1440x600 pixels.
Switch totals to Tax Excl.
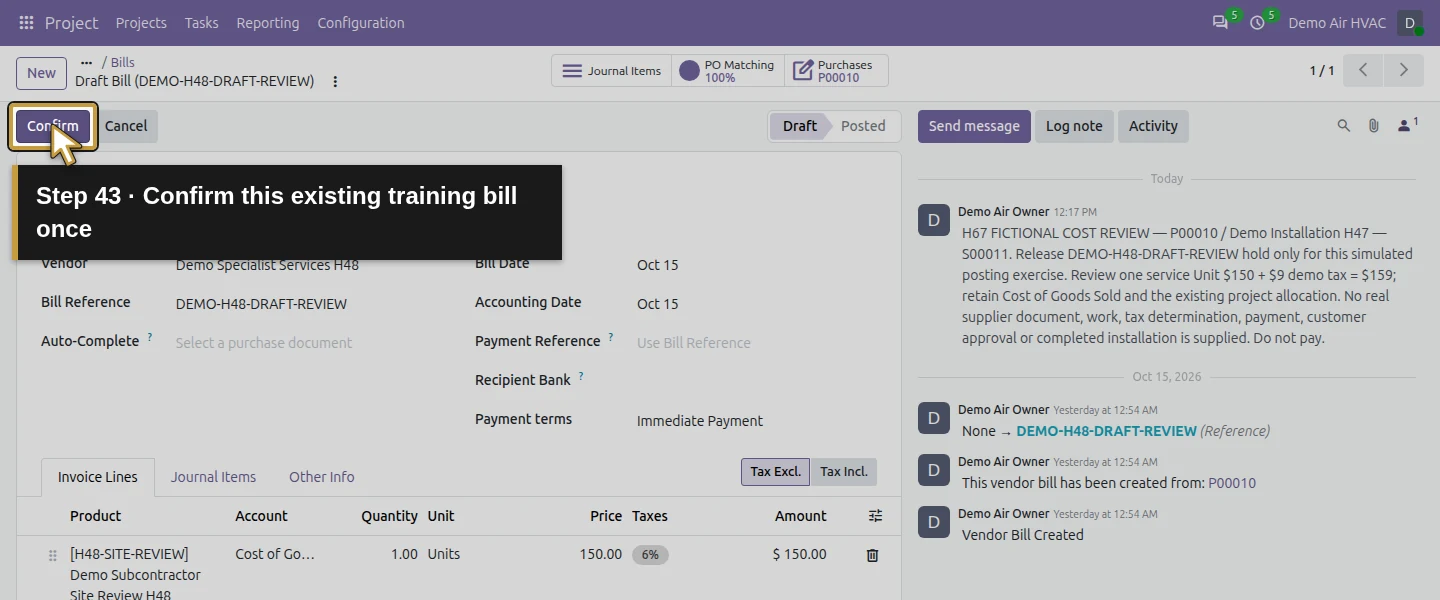[x=776, y=472]
